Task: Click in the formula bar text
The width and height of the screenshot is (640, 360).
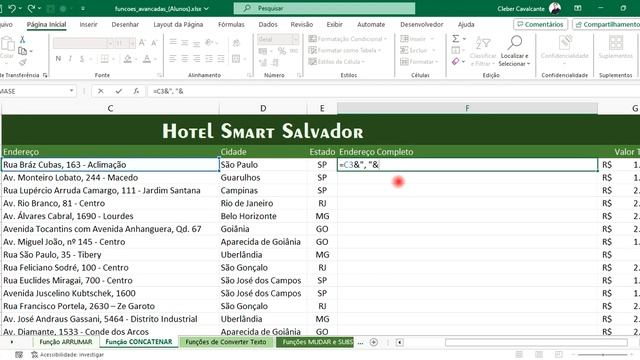Action: pyautogui.click(x=168, y=91)
